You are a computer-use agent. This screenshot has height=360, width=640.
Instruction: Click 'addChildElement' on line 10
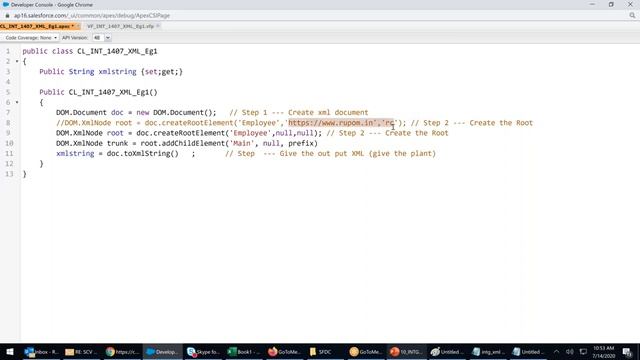(x=193, y=143)
